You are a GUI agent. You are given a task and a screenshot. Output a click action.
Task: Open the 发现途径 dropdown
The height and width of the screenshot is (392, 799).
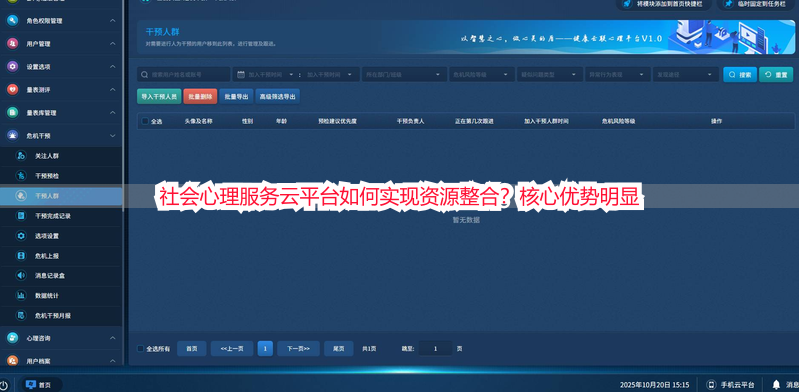(686, 74)
